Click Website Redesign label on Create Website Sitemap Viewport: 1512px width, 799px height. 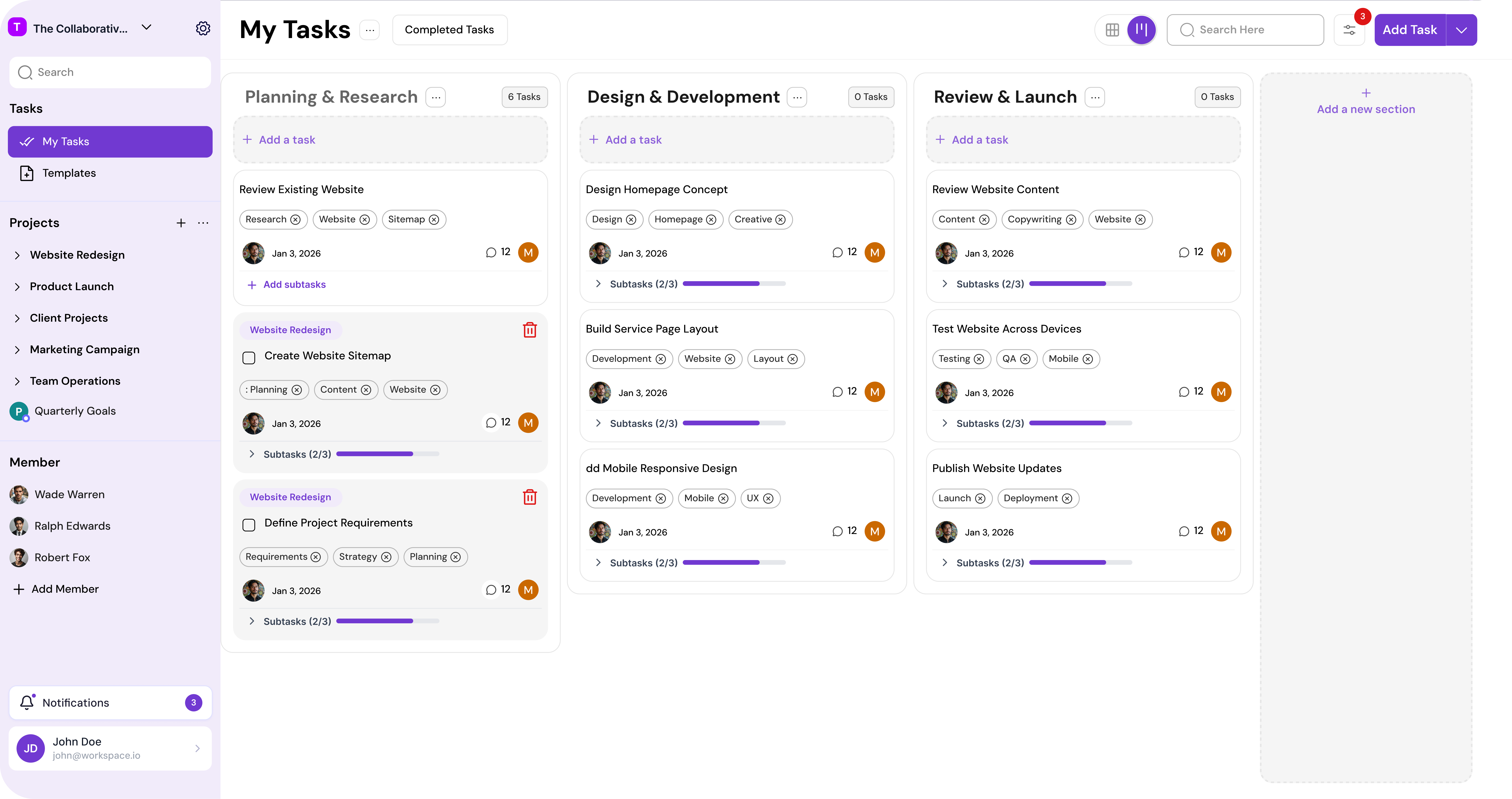(290, 330)
